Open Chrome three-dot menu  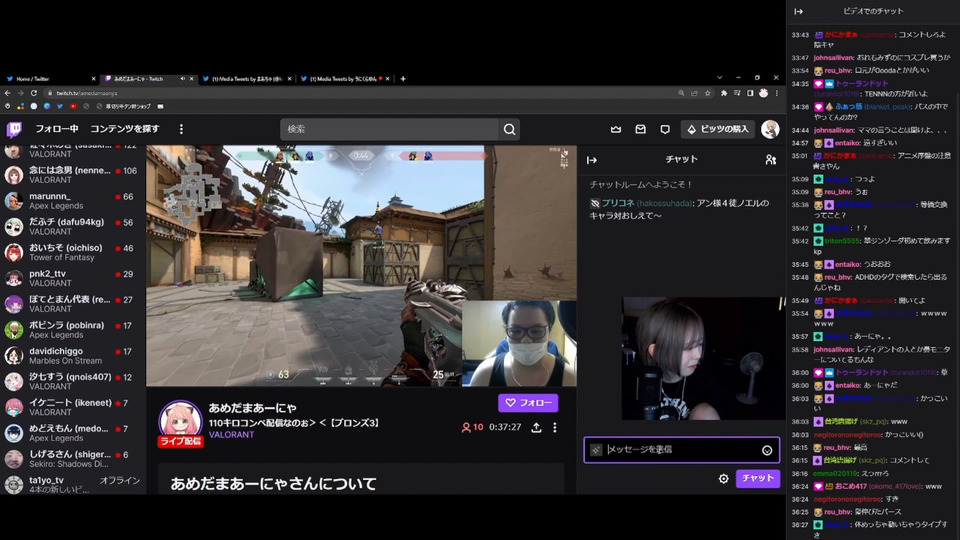pos(776,93)
